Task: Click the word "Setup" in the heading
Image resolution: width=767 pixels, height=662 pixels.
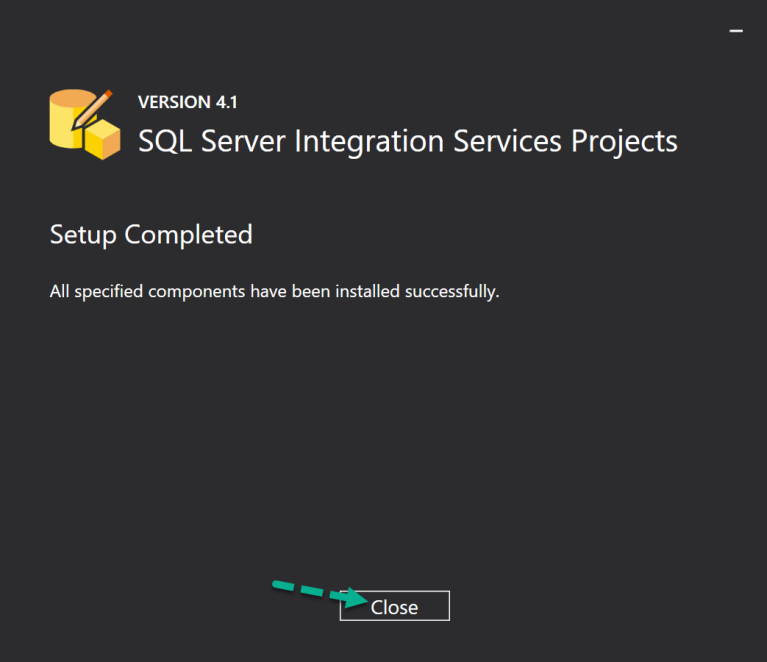Action: pos(83,235)
